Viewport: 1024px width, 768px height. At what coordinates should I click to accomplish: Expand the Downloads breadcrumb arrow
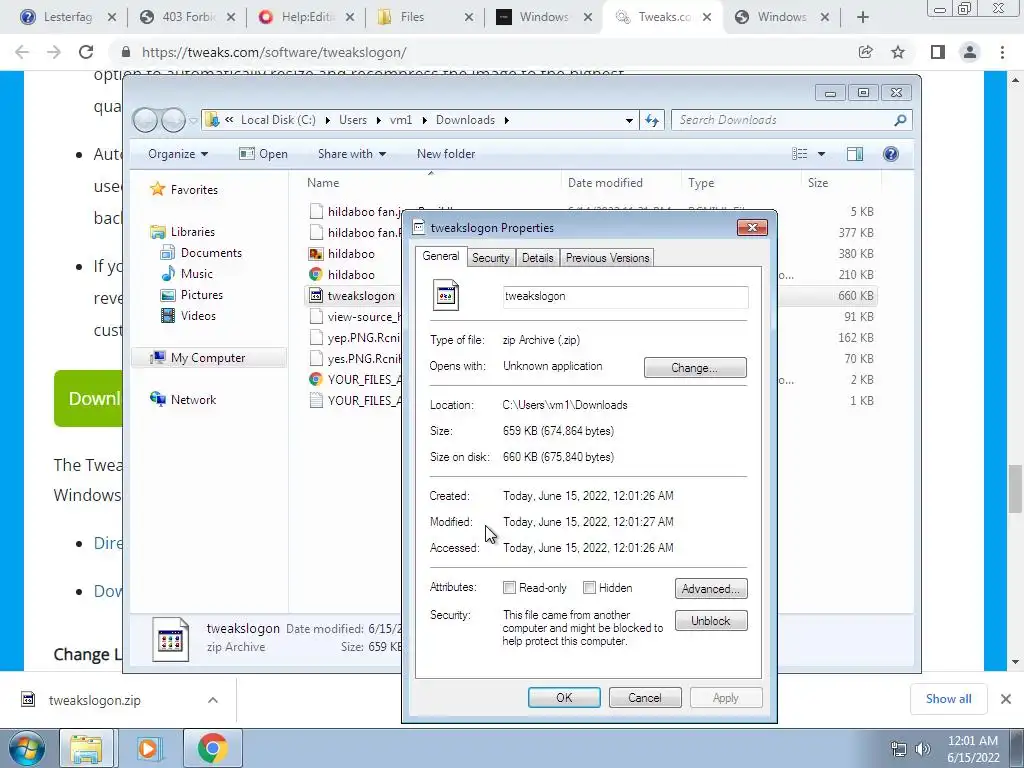coord(507,120)
